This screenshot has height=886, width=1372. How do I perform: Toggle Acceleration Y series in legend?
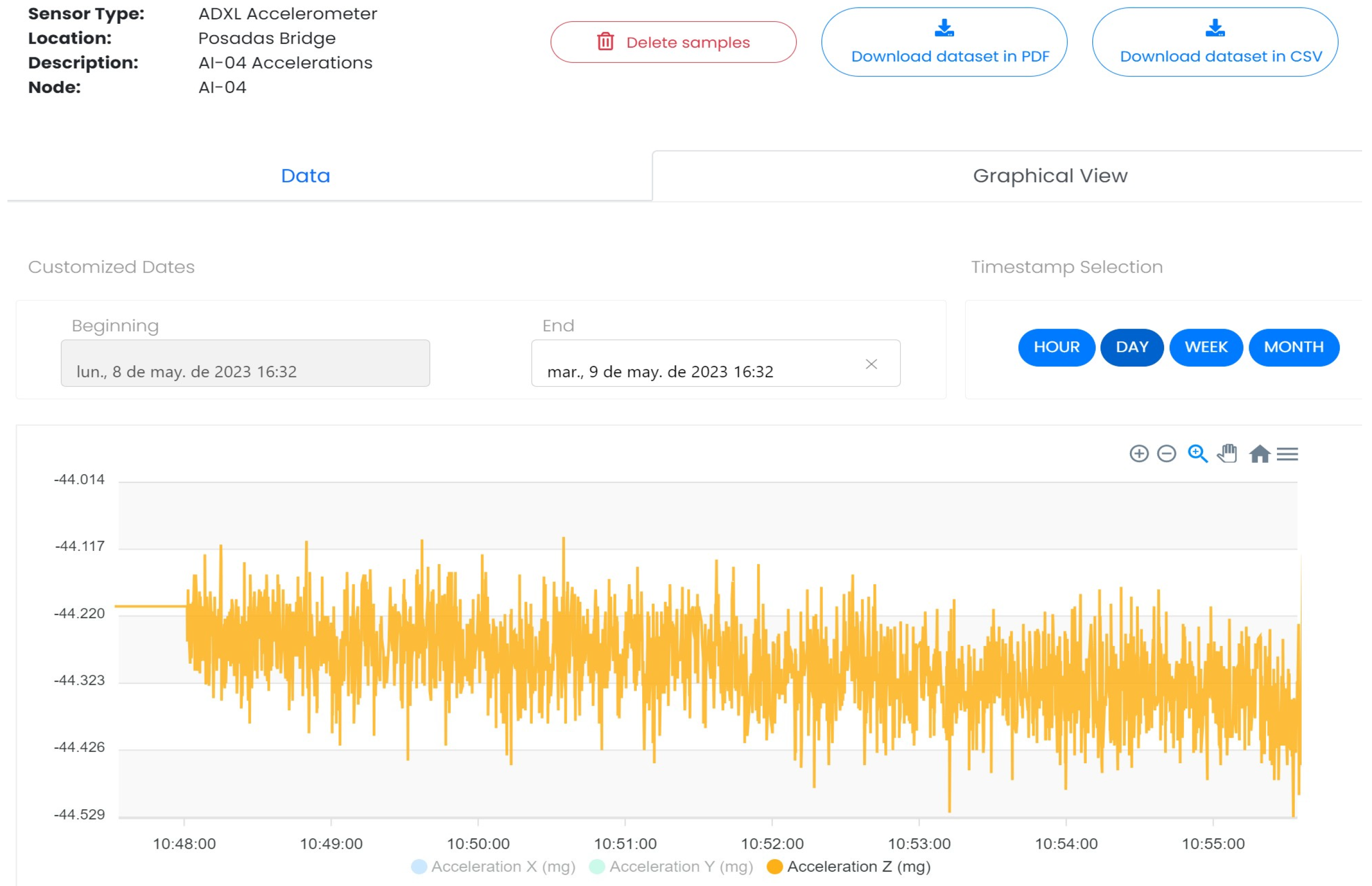click(x=671, y=866)
